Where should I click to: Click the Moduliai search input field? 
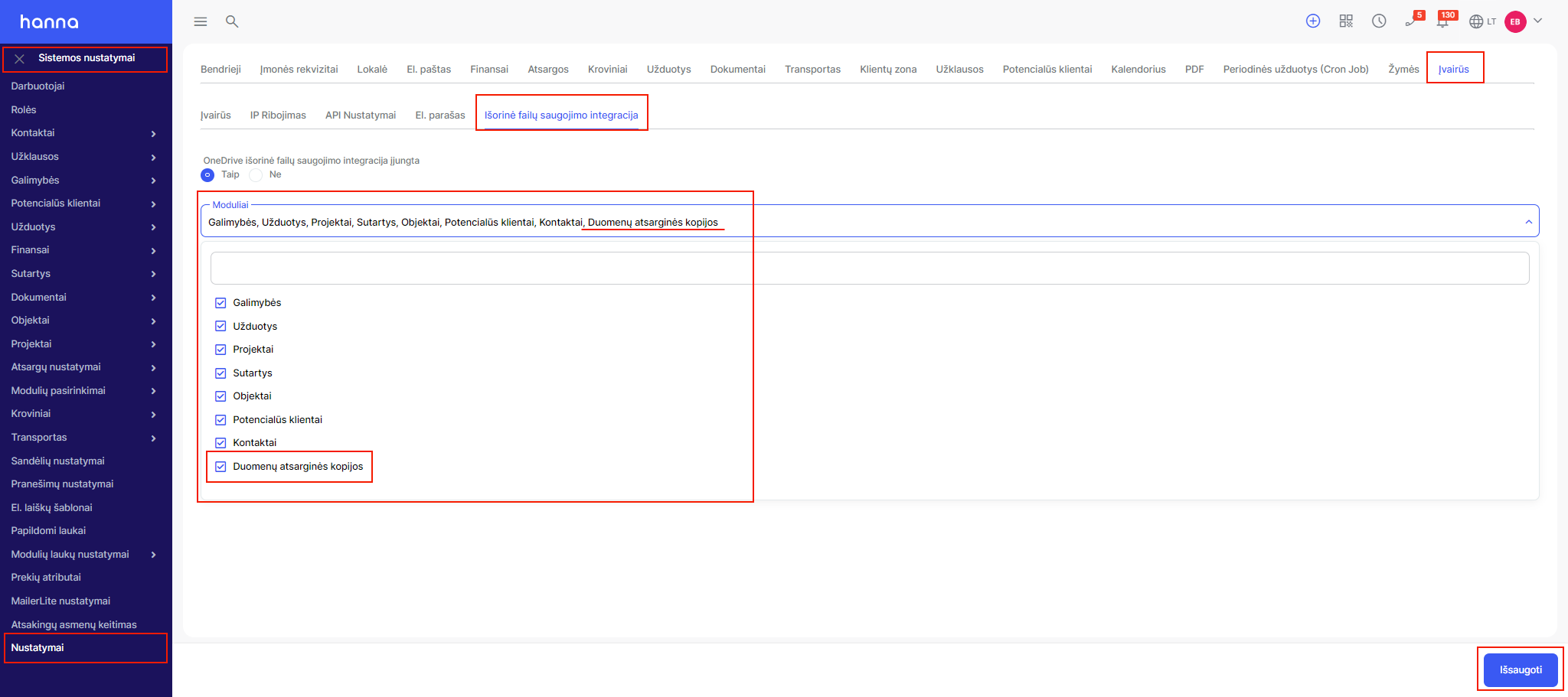click(x=870, y=269)
